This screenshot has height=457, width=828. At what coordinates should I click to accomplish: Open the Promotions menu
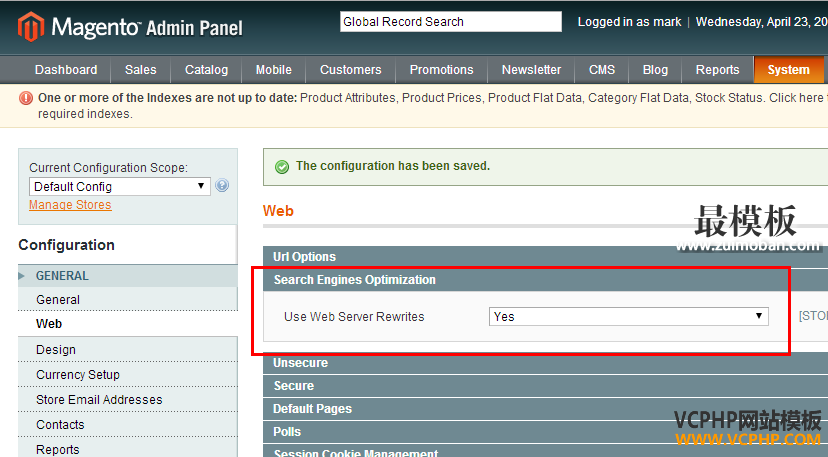pos(441,70)
